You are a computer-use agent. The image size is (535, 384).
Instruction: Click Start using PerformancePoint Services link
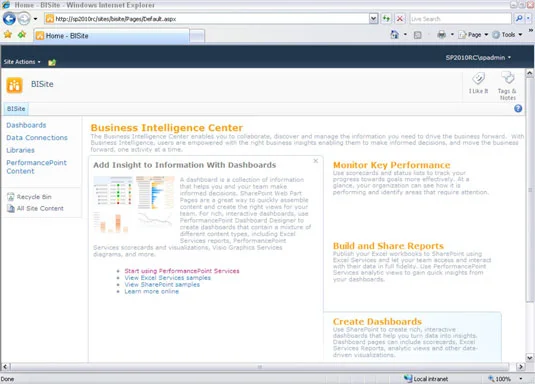click(182, 271)
